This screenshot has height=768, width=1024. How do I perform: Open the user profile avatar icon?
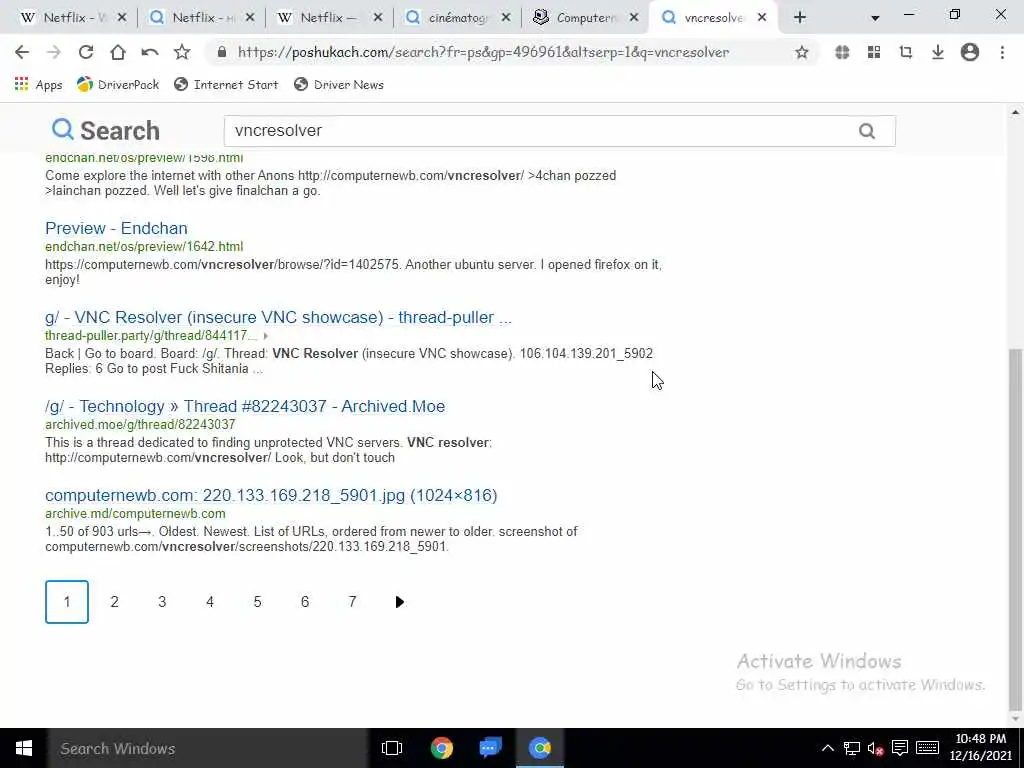pos(970,52)
